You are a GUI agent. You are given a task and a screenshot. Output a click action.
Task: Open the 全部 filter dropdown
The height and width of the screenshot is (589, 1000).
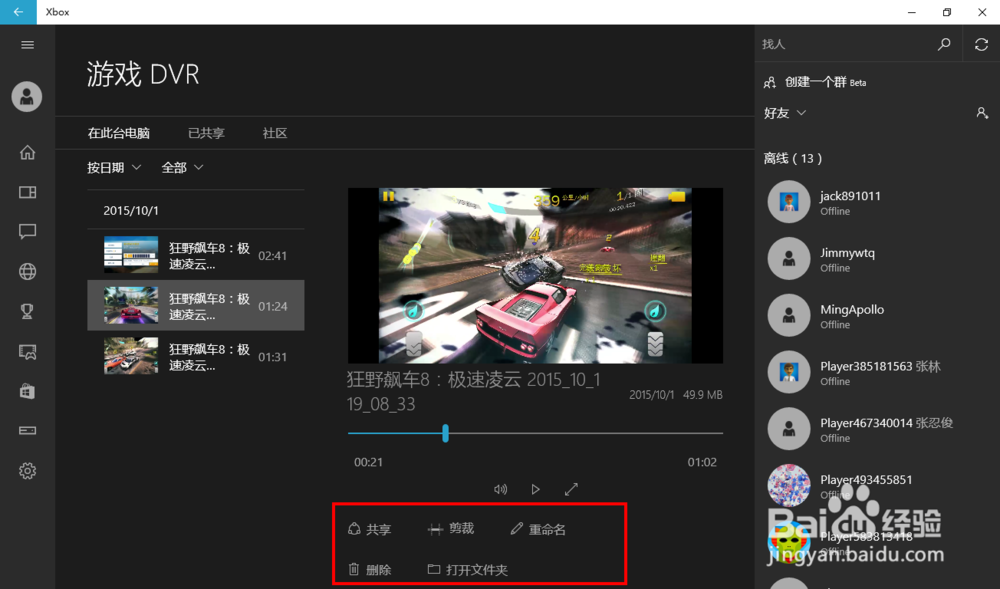click(180, 167)
